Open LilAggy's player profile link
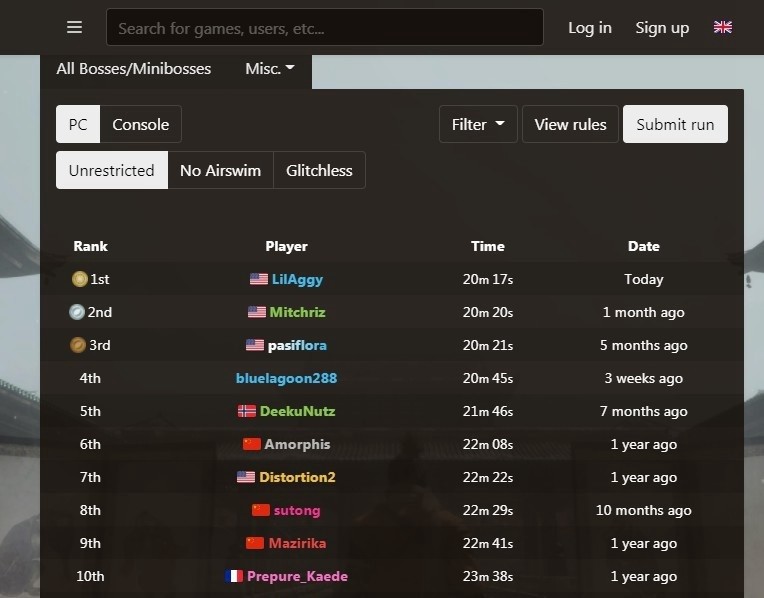 click(x=297, y=279)
